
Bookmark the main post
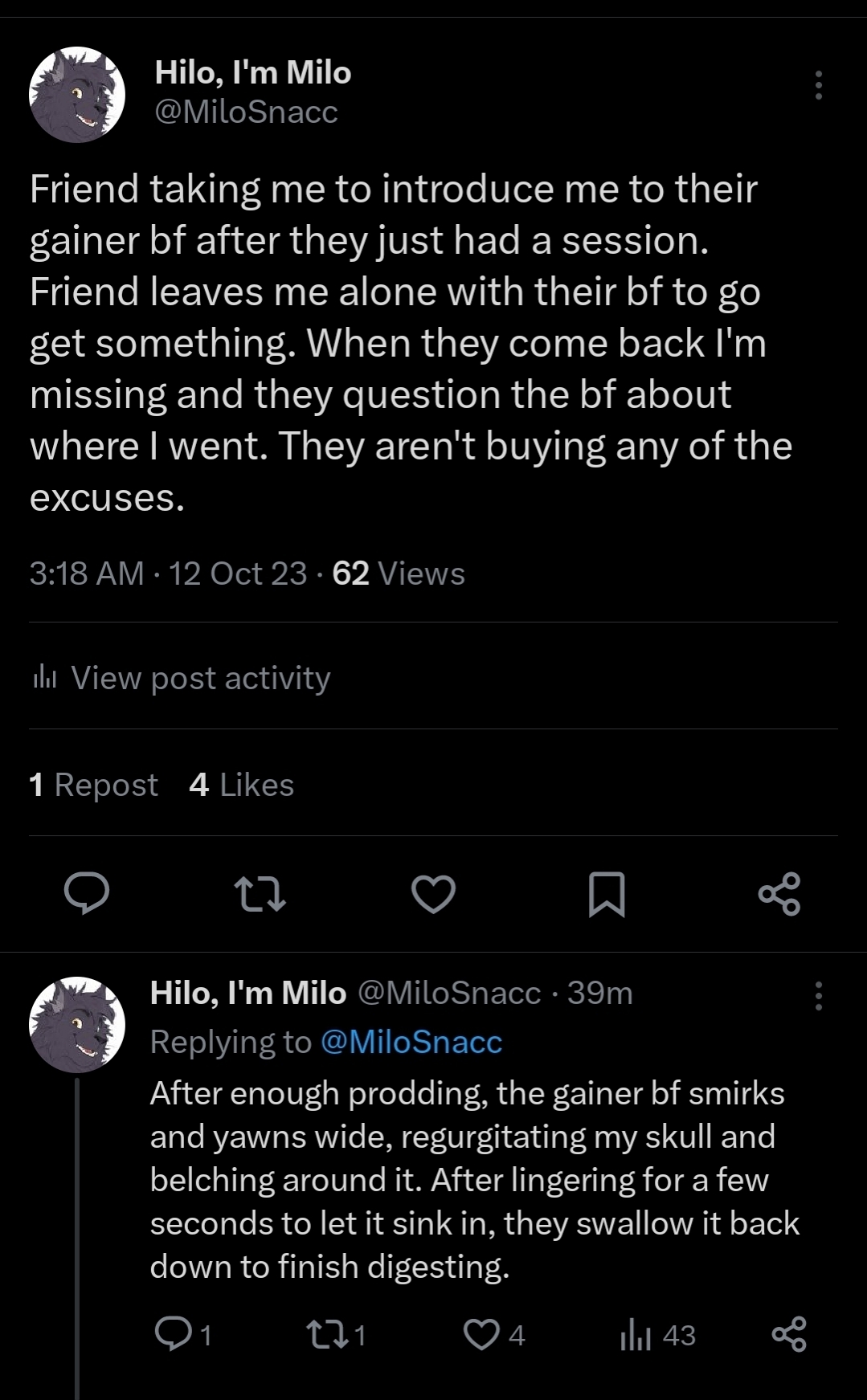(x=607, y=894)
